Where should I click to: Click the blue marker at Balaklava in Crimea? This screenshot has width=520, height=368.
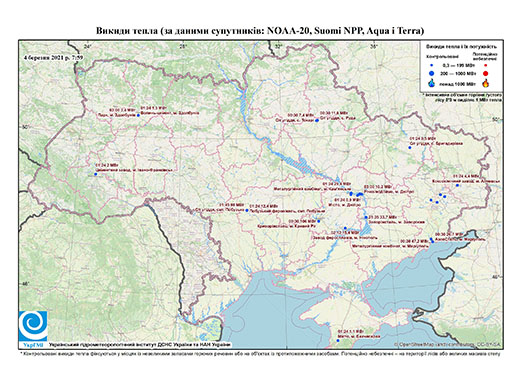tap(338, 340)
